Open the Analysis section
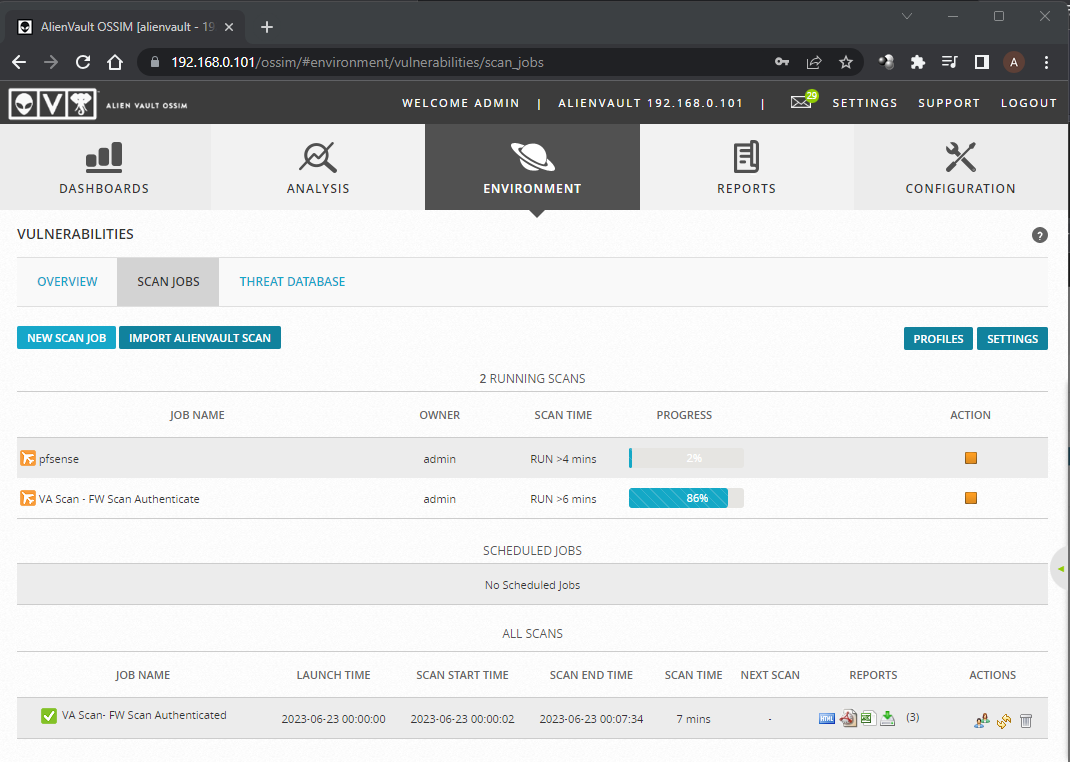 click(318, 168)
